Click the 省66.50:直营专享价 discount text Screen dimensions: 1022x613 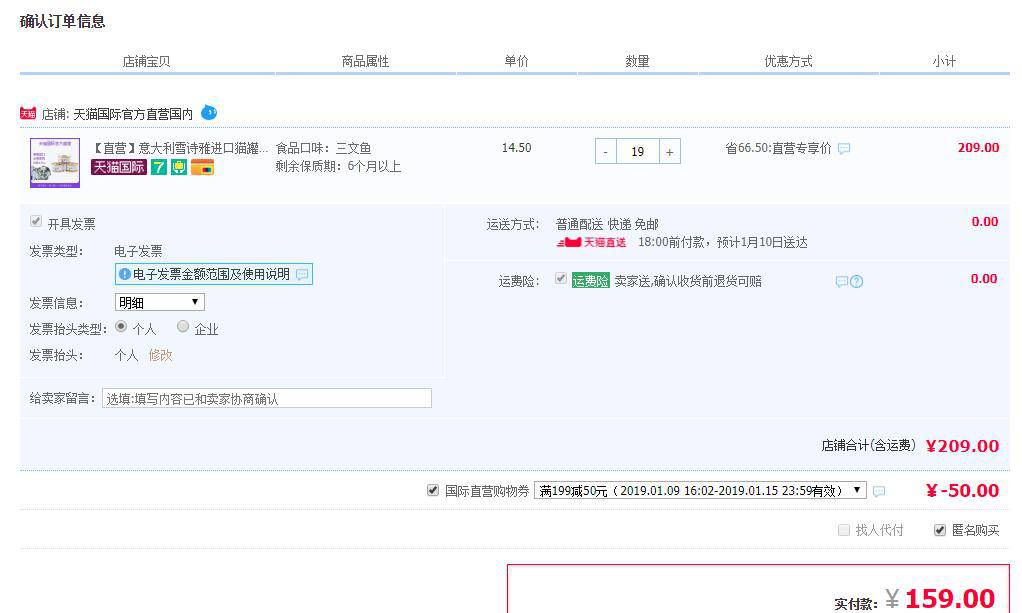[x=778, y=148]
